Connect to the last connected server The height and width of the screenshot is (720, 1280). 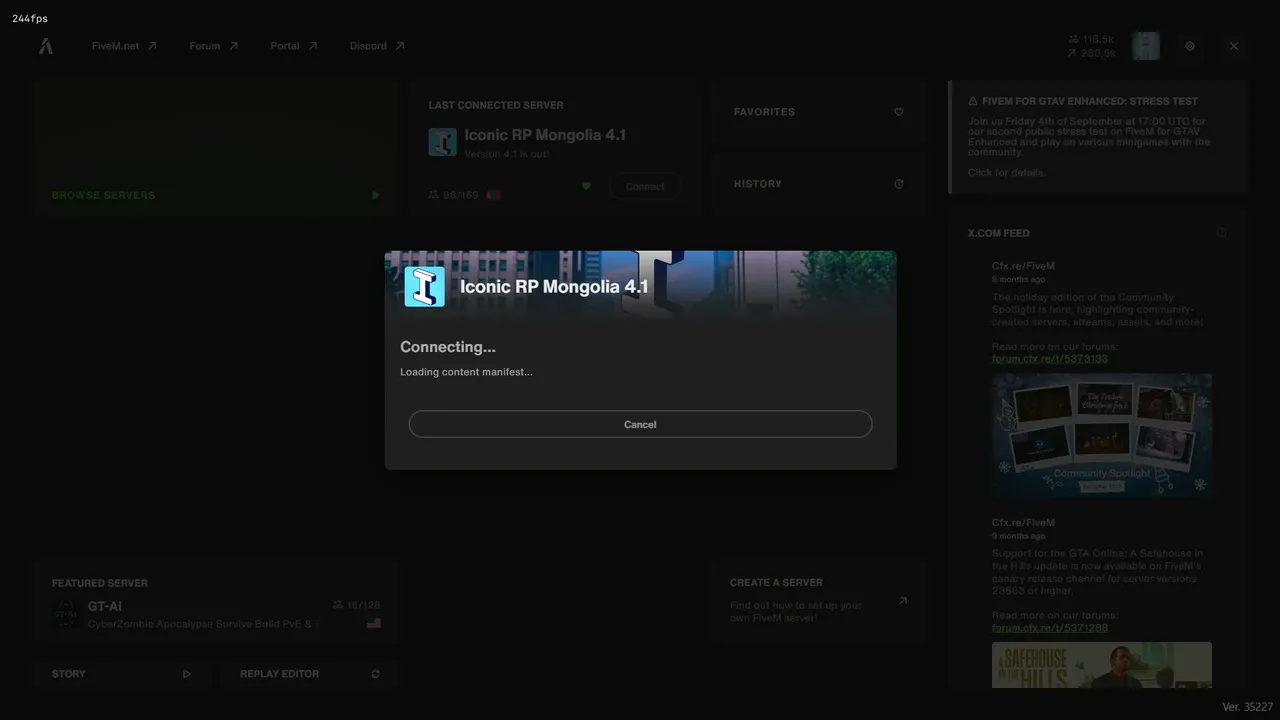pyautogui.click(x=645, y=187)
